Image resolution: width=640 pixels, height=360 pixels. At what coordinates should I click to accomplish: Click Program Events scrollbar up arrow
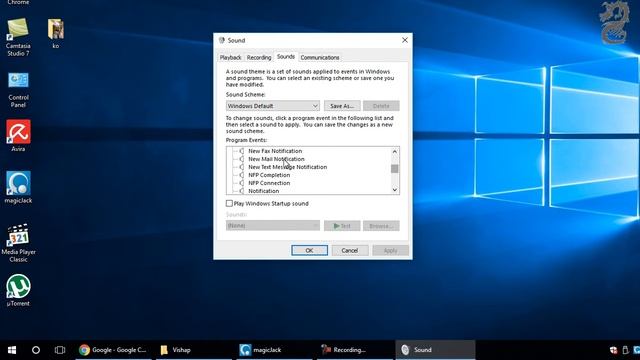[x=394, y=151]
